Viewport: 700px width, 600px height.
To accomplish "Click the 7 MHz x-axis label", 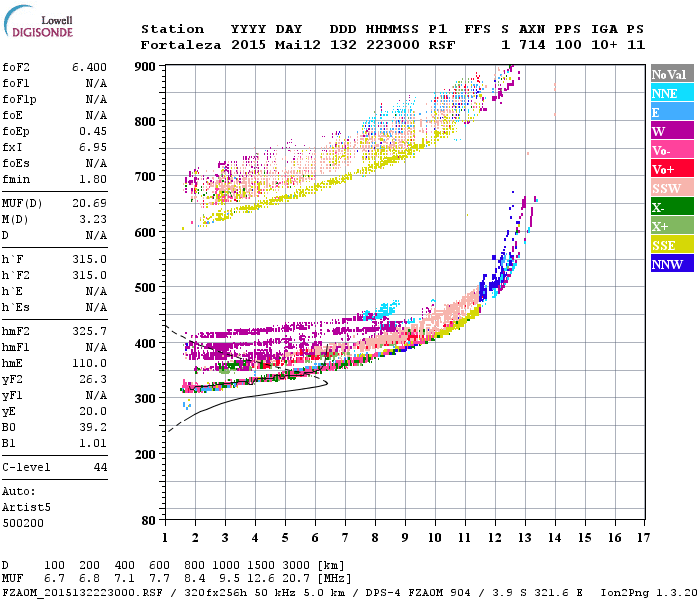I will coord(345,538).
